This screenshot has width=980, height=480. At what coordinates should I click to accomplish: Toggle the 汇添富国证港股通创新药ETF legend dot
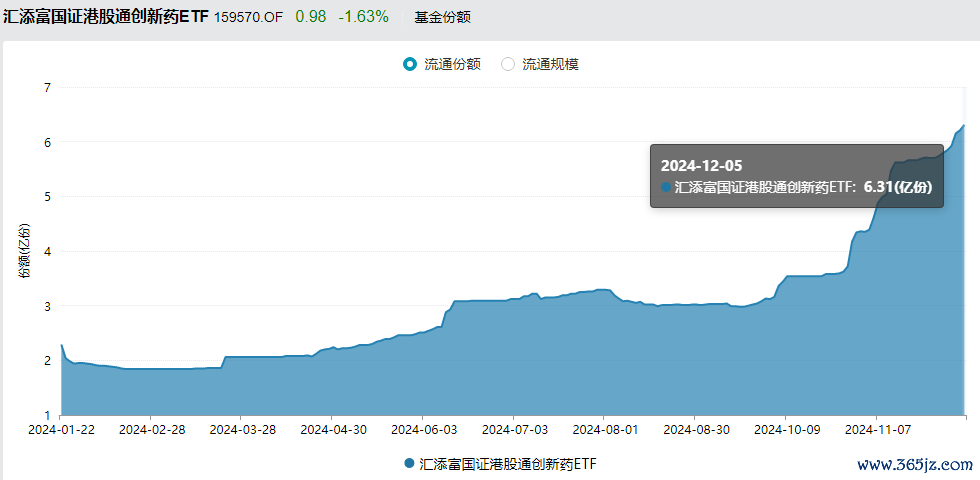point(409,463)
